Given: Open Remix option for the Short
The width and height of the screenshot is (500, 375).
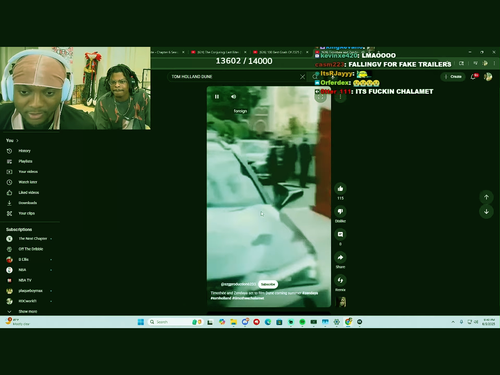Looking at the screenshot, I should 340,280.
